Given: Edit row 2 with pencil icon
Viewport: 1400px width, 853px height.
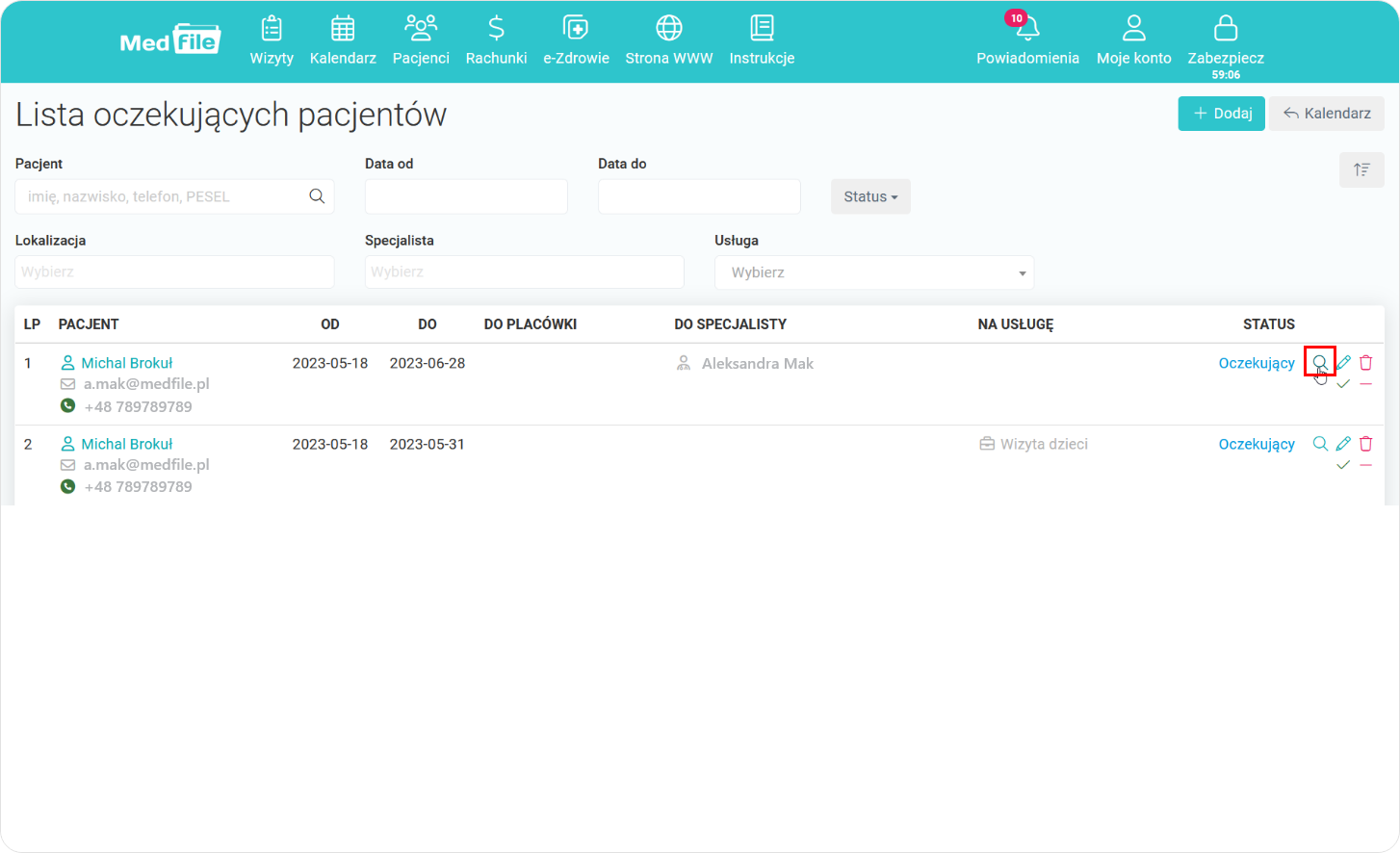Looking at the screenshot, I should [x=1343, y=444].
